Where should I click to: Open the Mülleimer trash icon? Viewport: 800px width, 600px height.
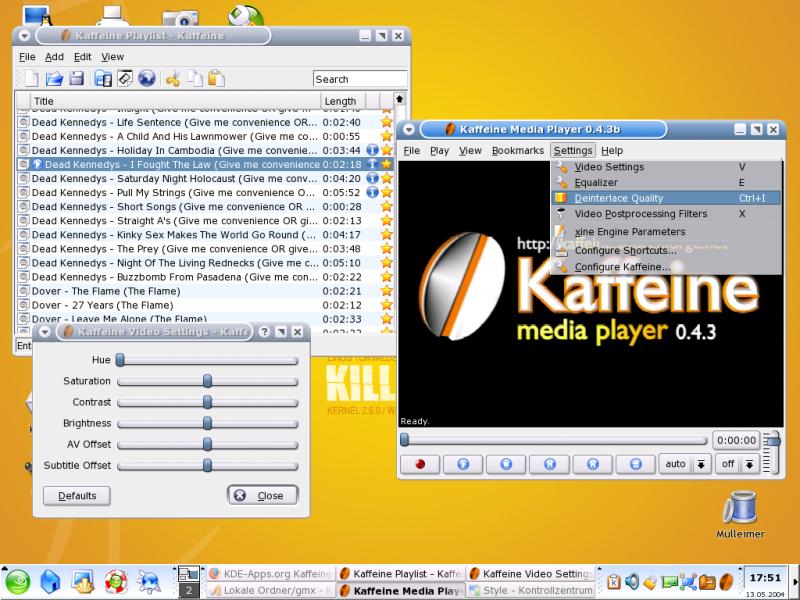[x=739, y=509]
